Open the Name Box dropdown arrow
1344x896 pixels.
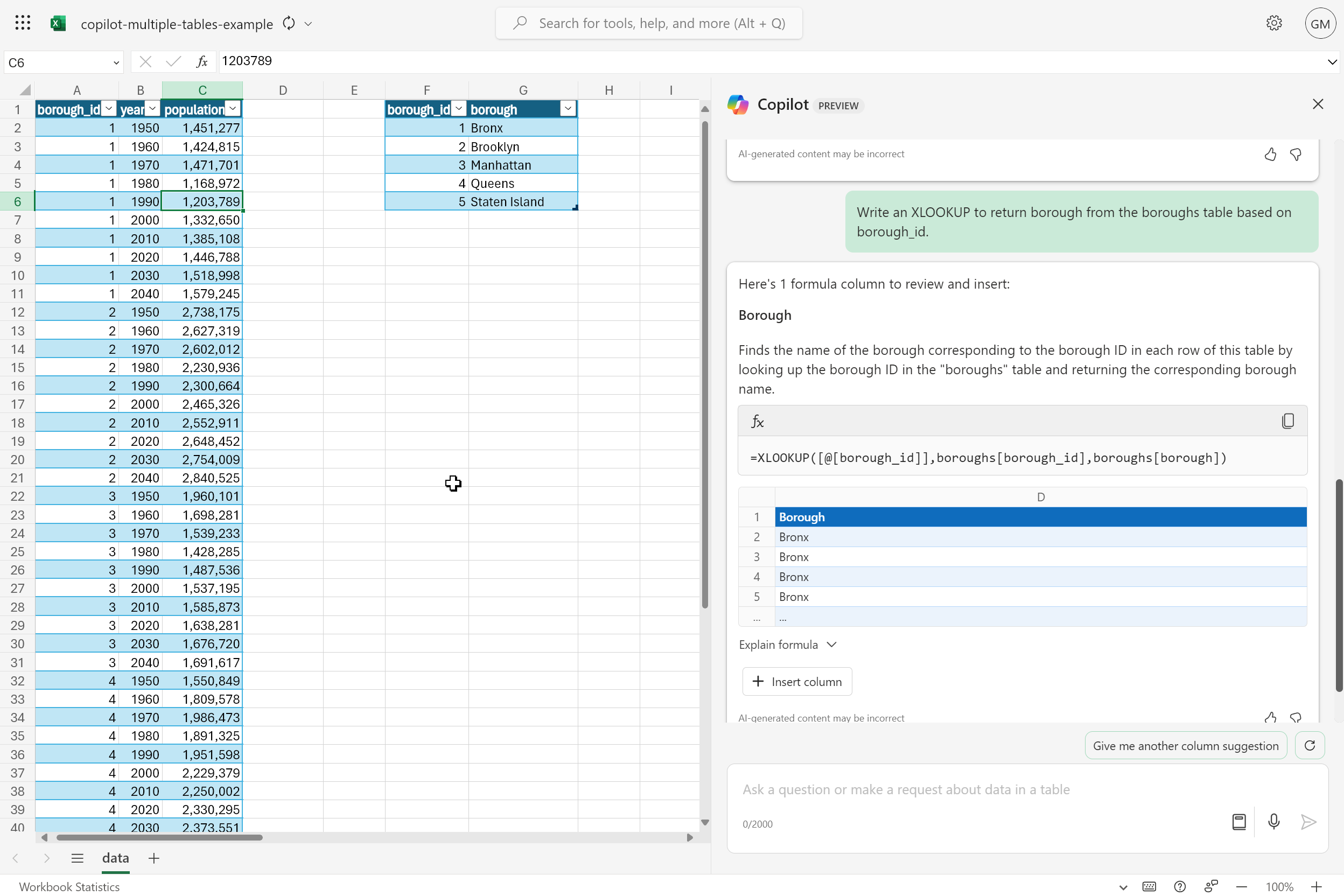point(116,62)
